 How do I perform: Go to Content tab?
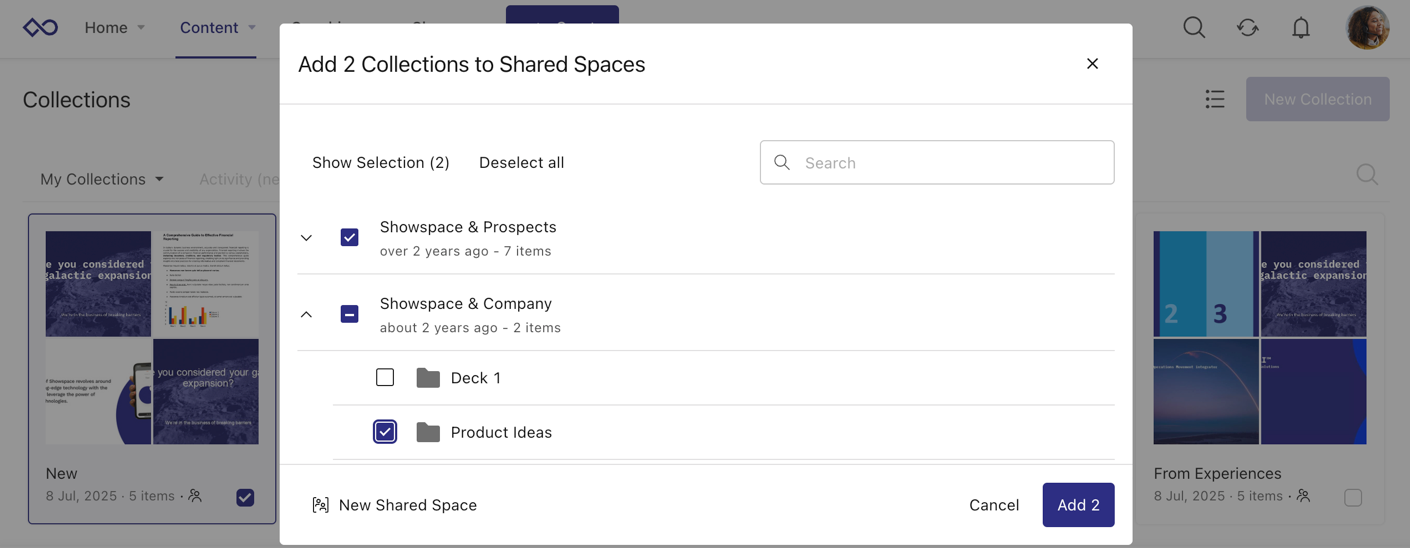[209, 27]
